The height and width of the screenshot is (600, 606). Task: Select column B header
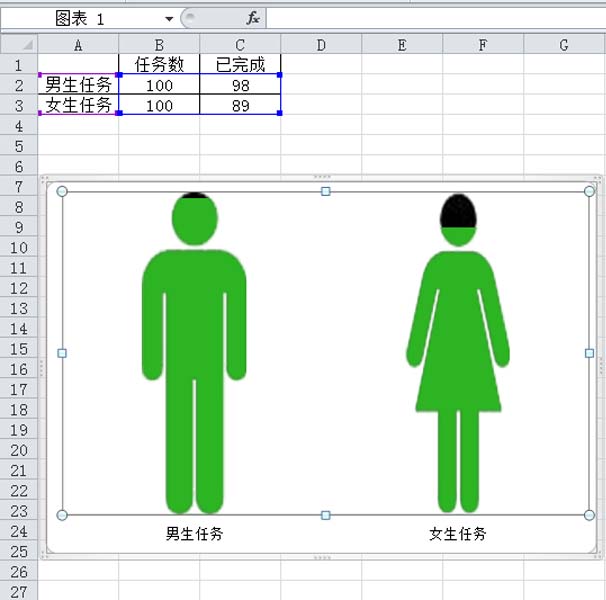(159, 44)
